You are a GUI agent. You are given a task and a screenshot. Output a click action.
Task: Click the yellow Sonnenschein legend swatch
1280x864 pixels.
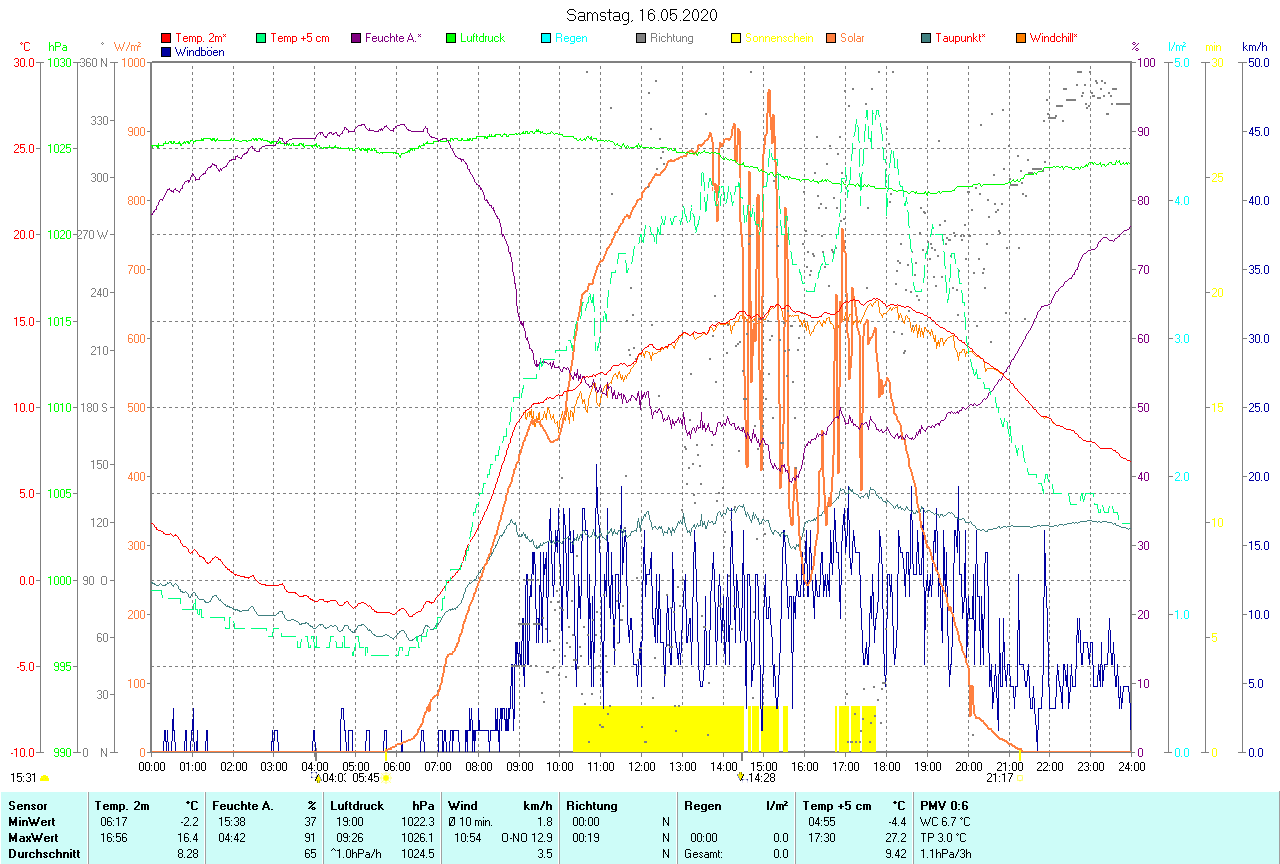click(735, 38)
